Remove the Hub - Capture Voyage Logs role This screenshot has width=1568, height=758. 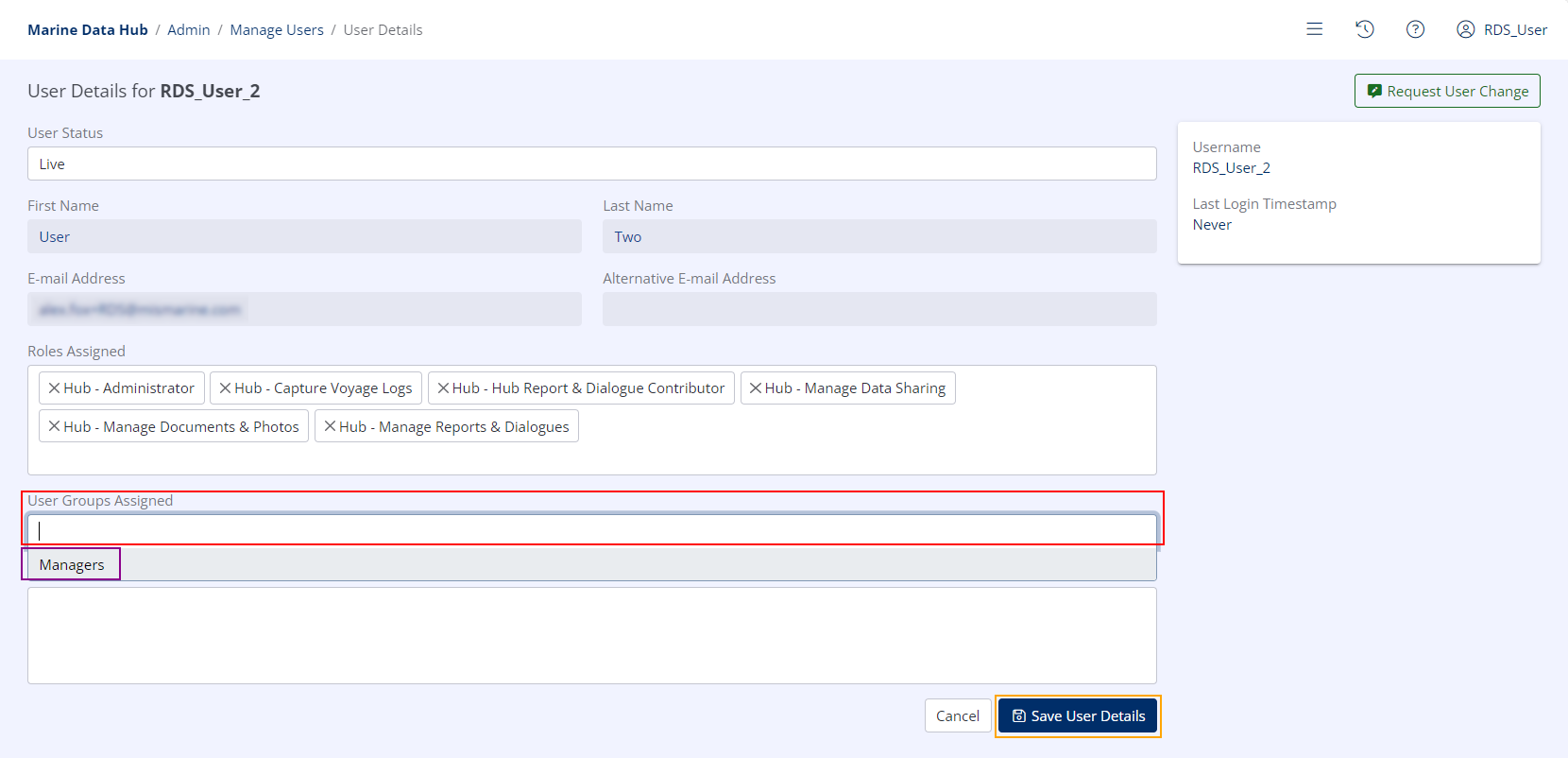226,388
